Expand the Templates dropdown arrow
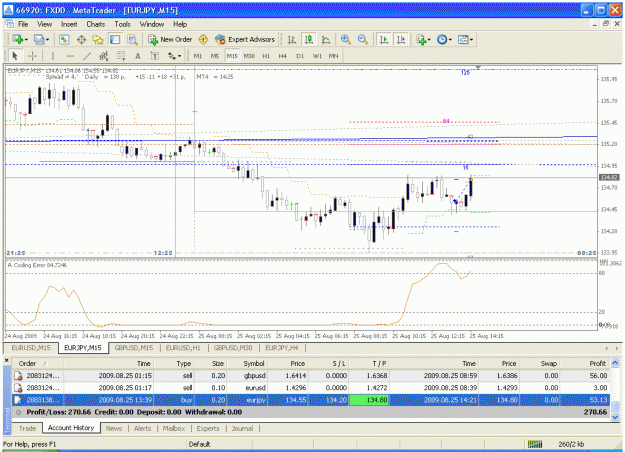Screen dimensions: 625x452 (472, 40)
